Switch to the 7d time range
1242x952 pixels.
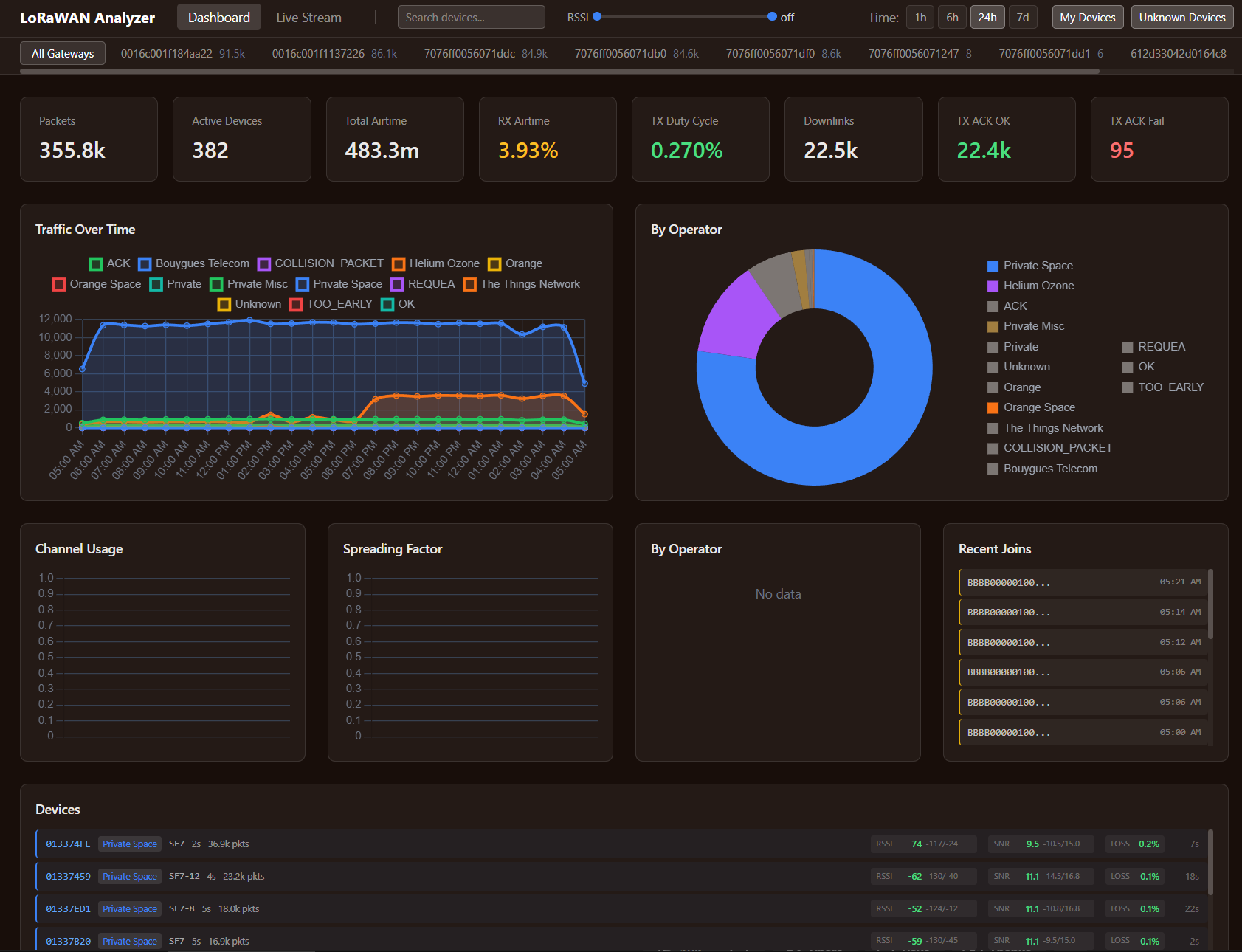(1023, 17)
